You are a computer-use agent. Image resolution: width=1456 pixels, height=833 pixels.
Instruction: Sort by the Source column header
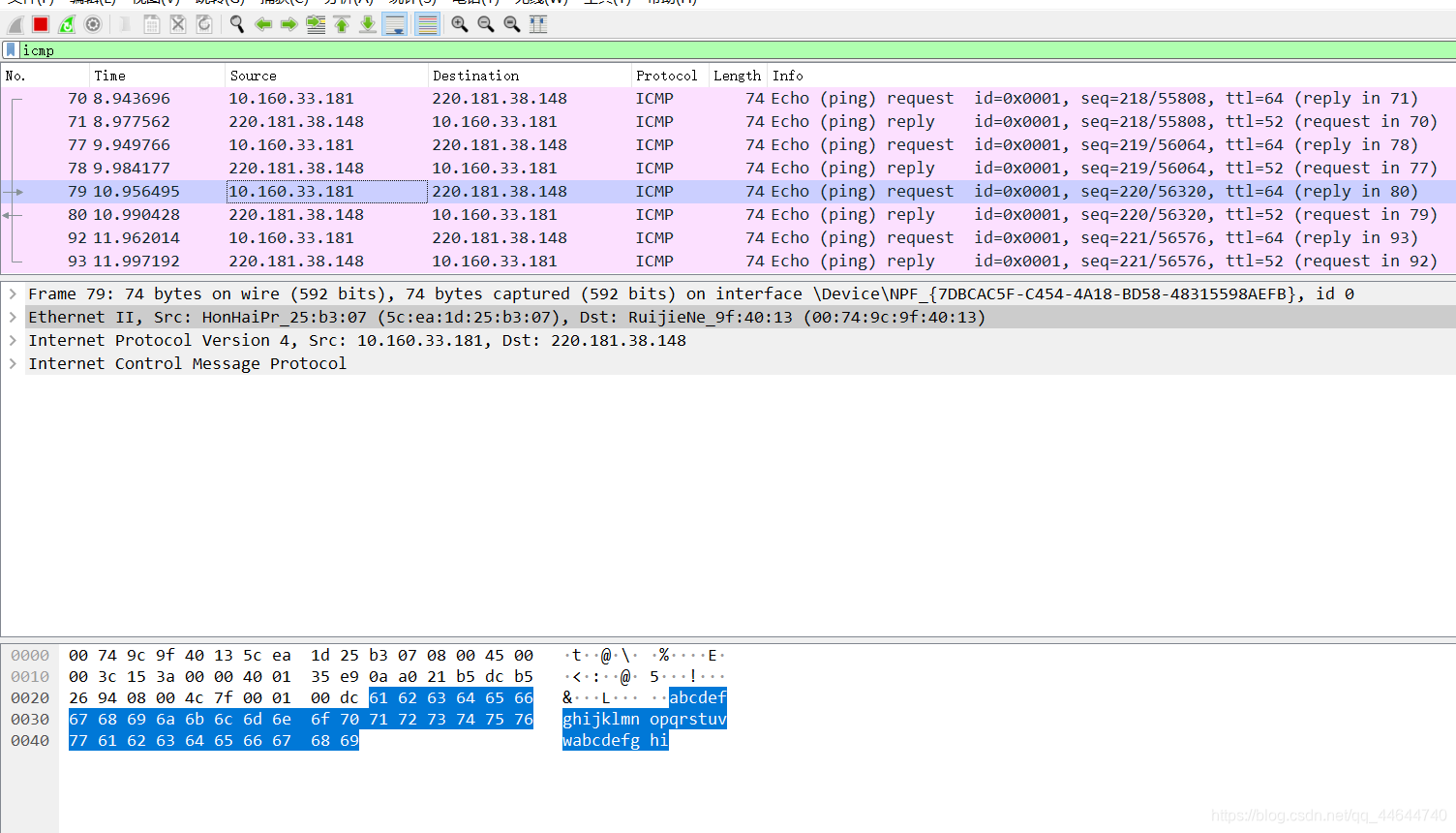(326, 76)
